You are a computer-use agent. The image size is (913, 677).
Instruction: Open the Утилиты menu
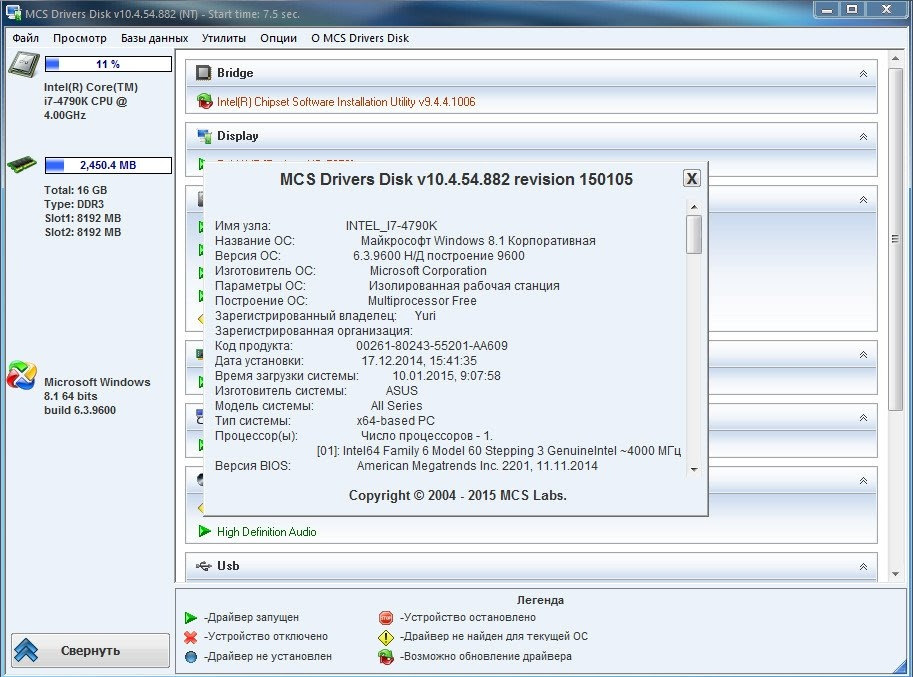click(x=224, y=38)
